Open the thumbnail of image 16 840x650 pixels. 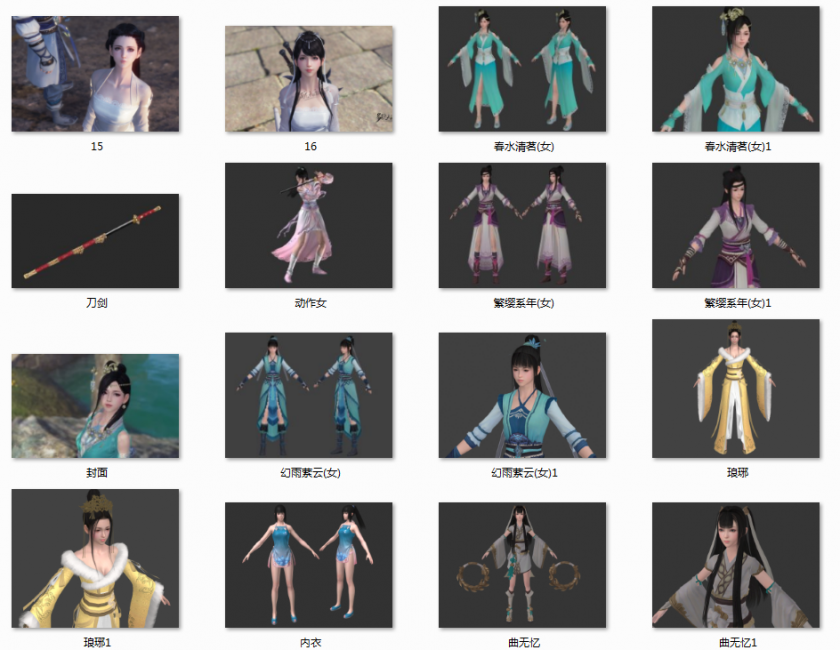[309, 79]
